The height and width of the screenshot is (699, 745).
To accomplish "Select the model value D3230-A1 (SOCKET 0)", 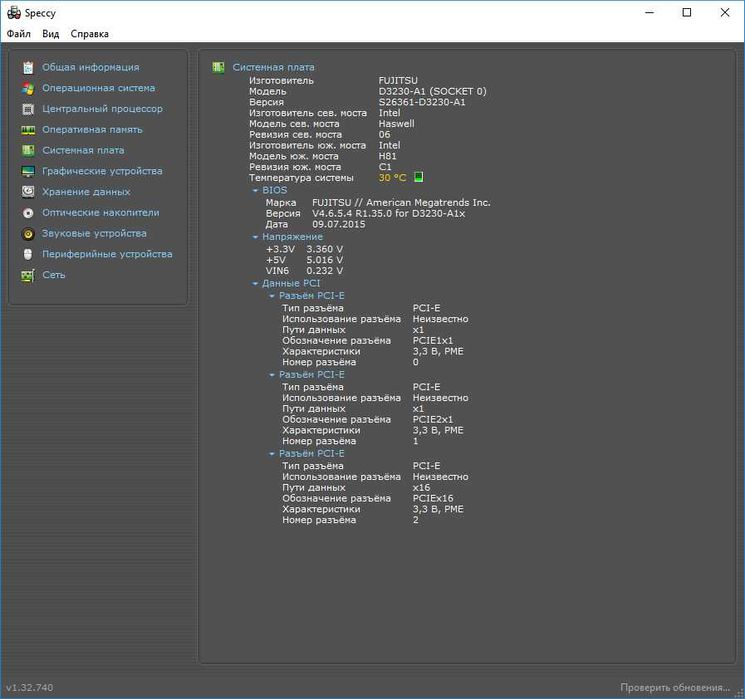I will click(x=432, y=91).
